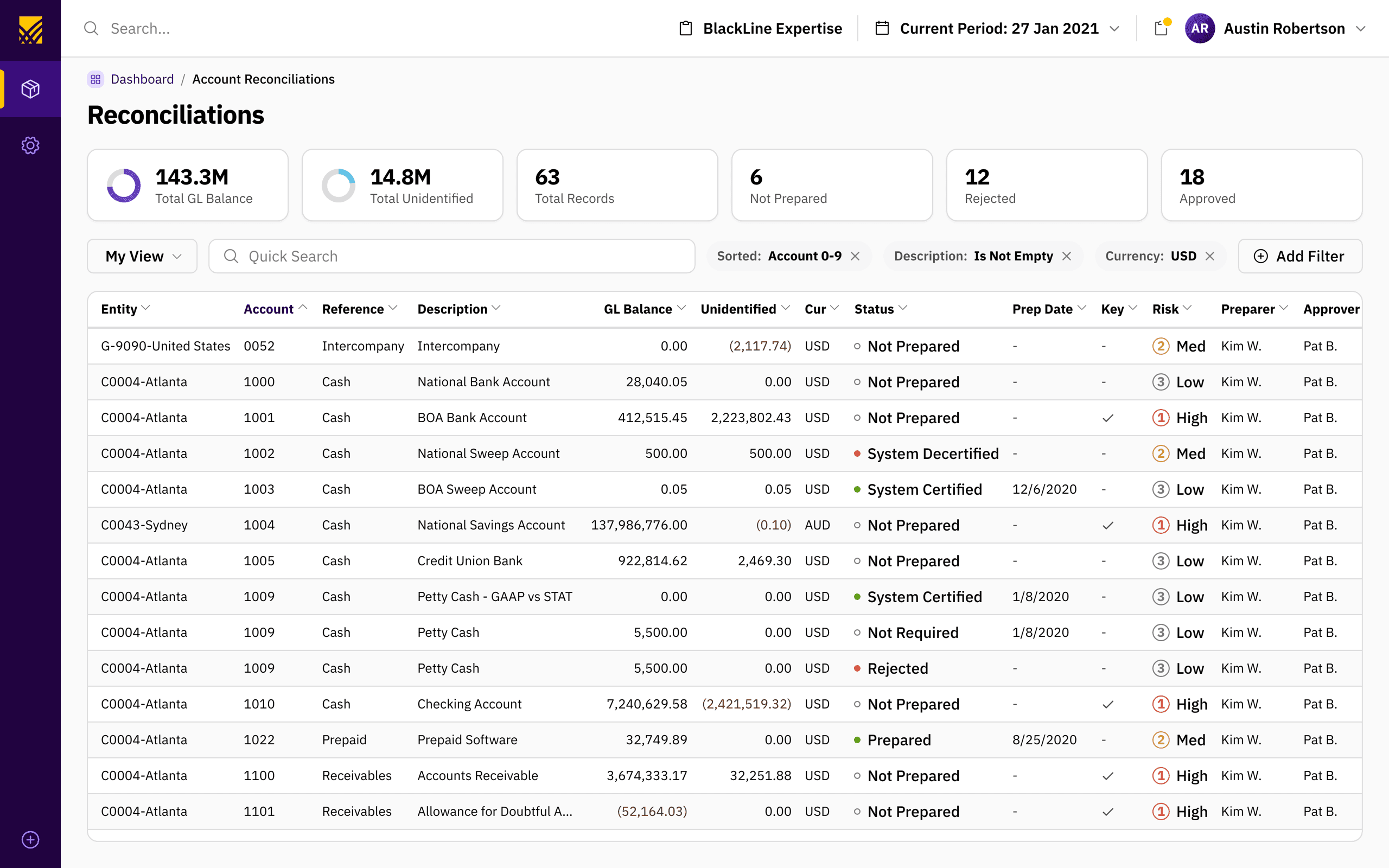Click the Total Unidentified donut chart

tap(339, 186)
